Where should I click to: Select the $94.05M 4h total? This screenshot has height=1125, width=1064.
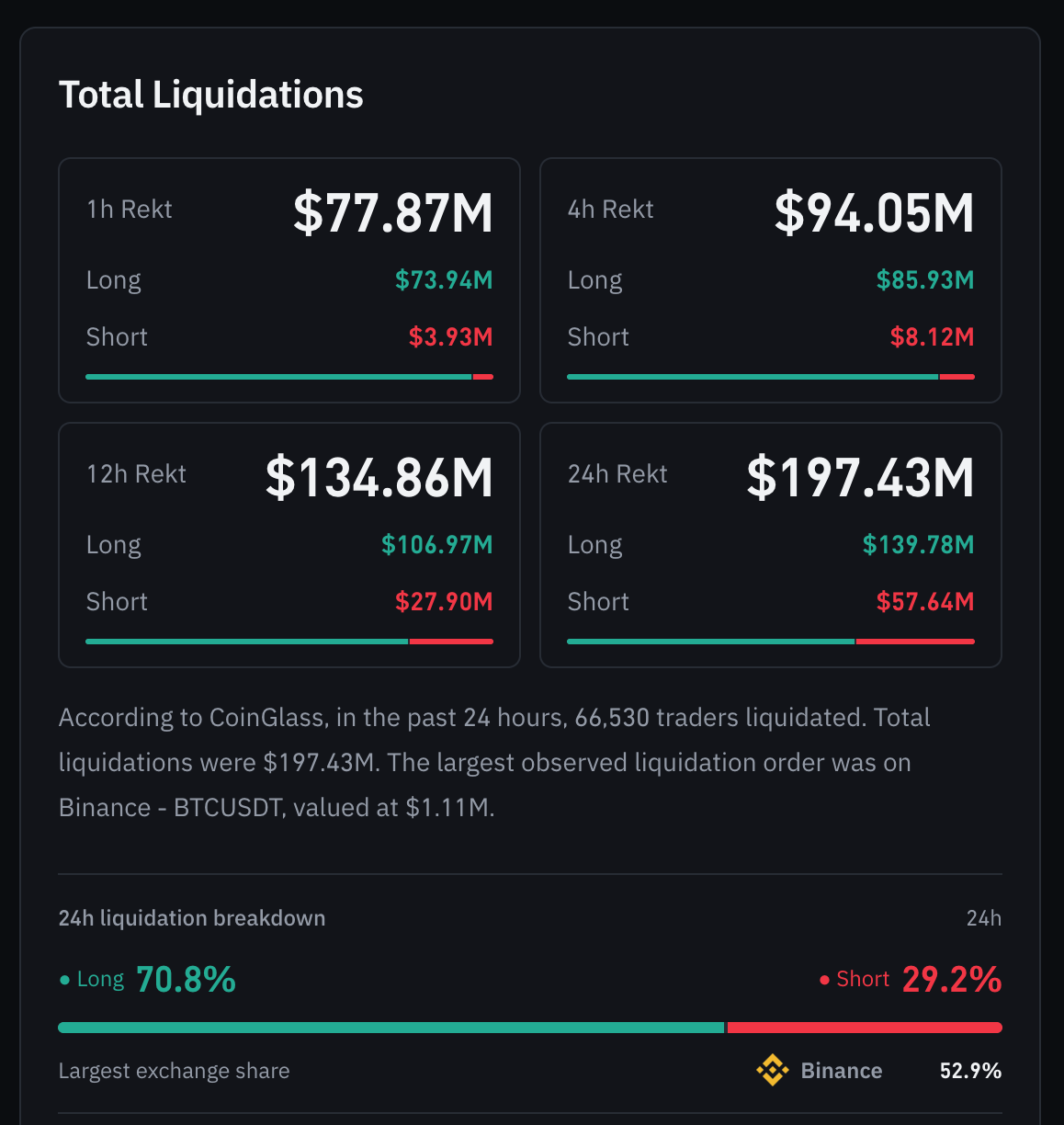pyautogui.click(x=874, y=212)
